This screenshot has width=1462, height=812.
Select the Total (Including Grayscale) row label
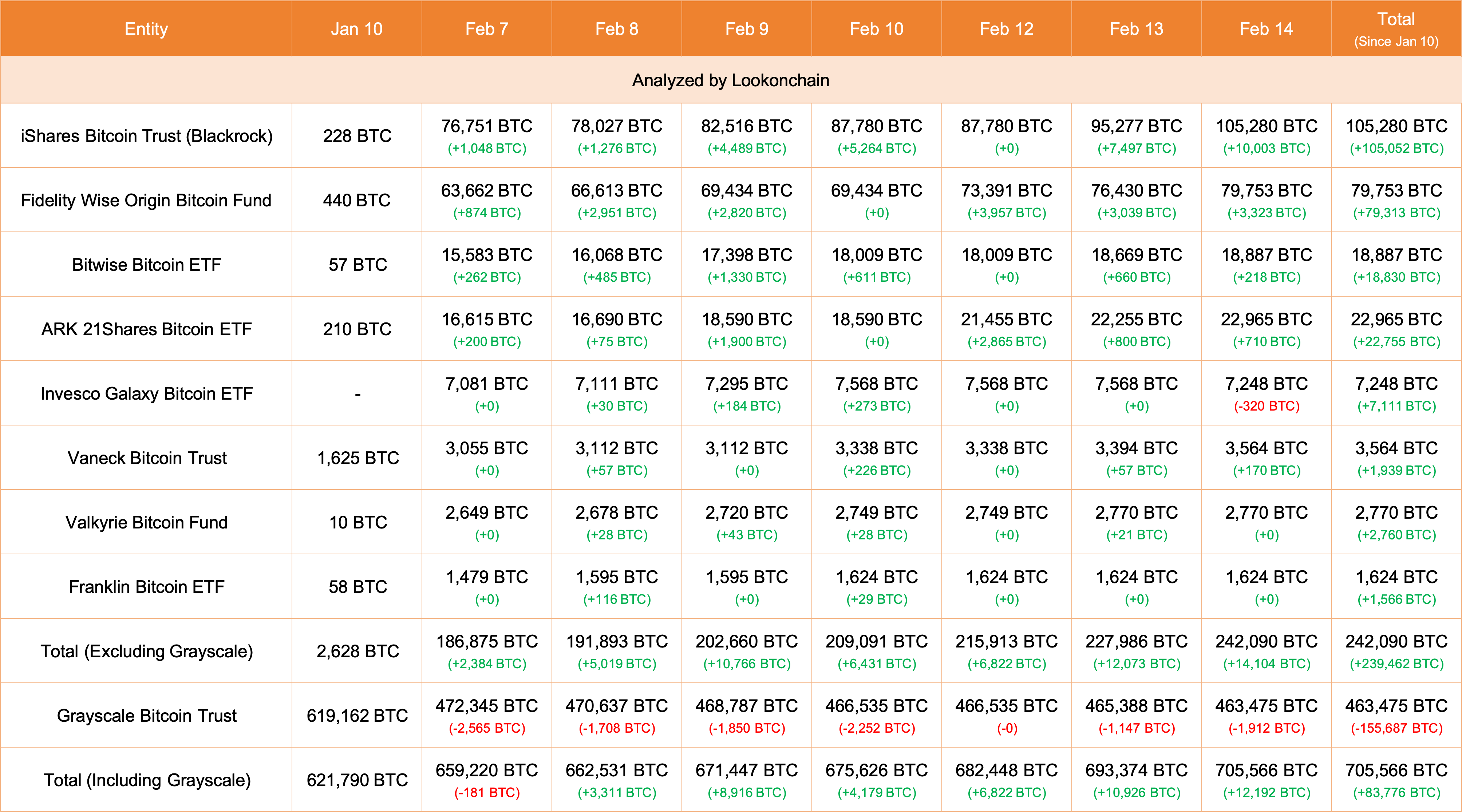pyautogui.click(x=146, y=780)
